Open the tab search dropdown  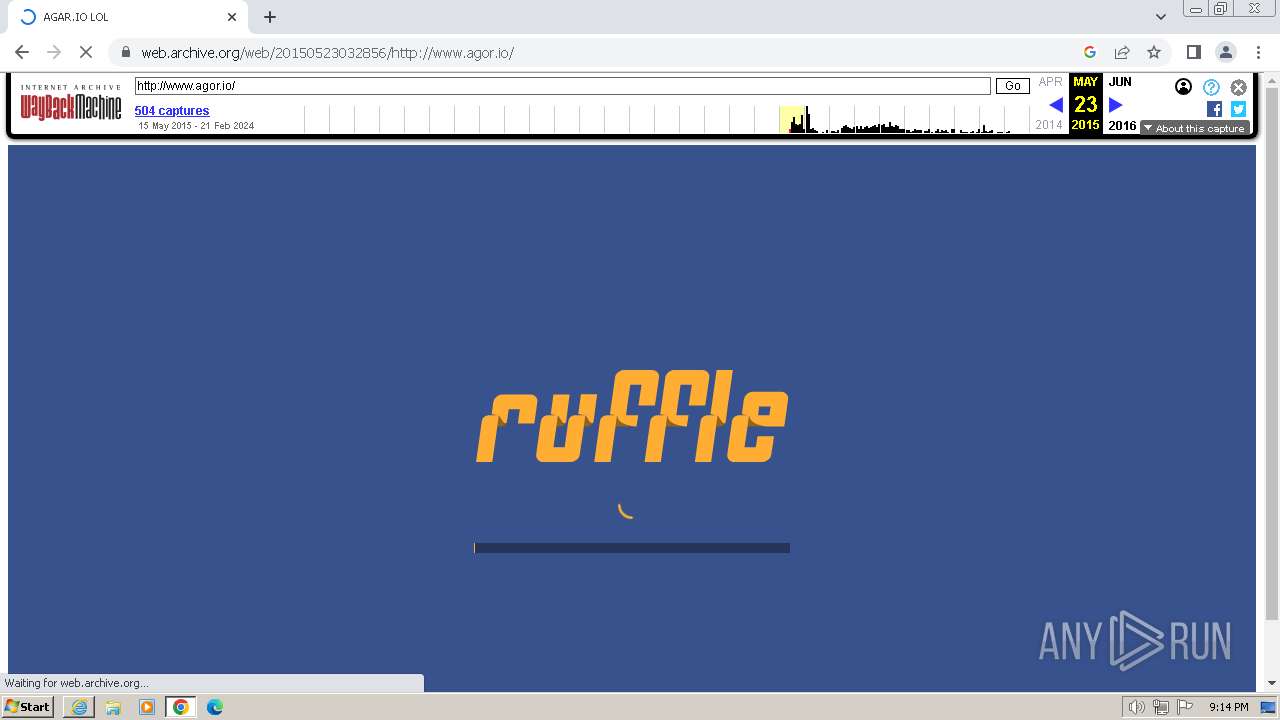pos(1161,17)
